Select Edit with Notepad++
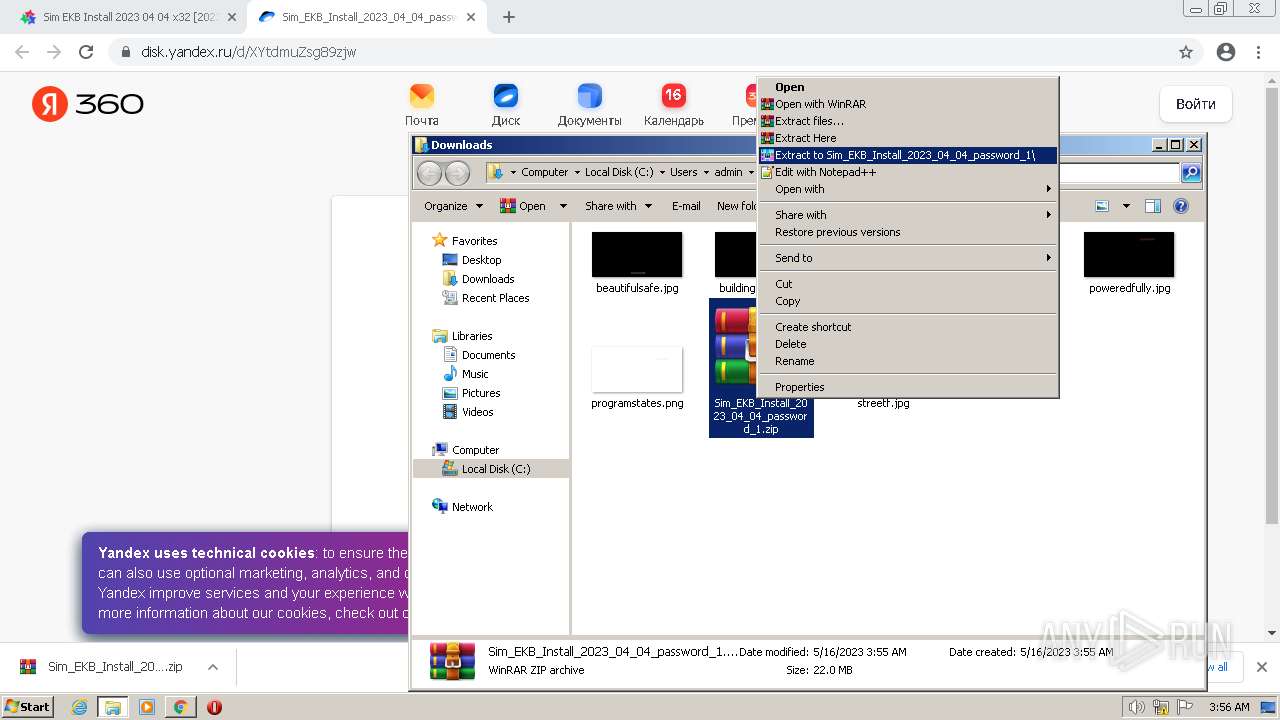Image resolution: width=1280 pixels, height=720 pixels. [908, 172]
